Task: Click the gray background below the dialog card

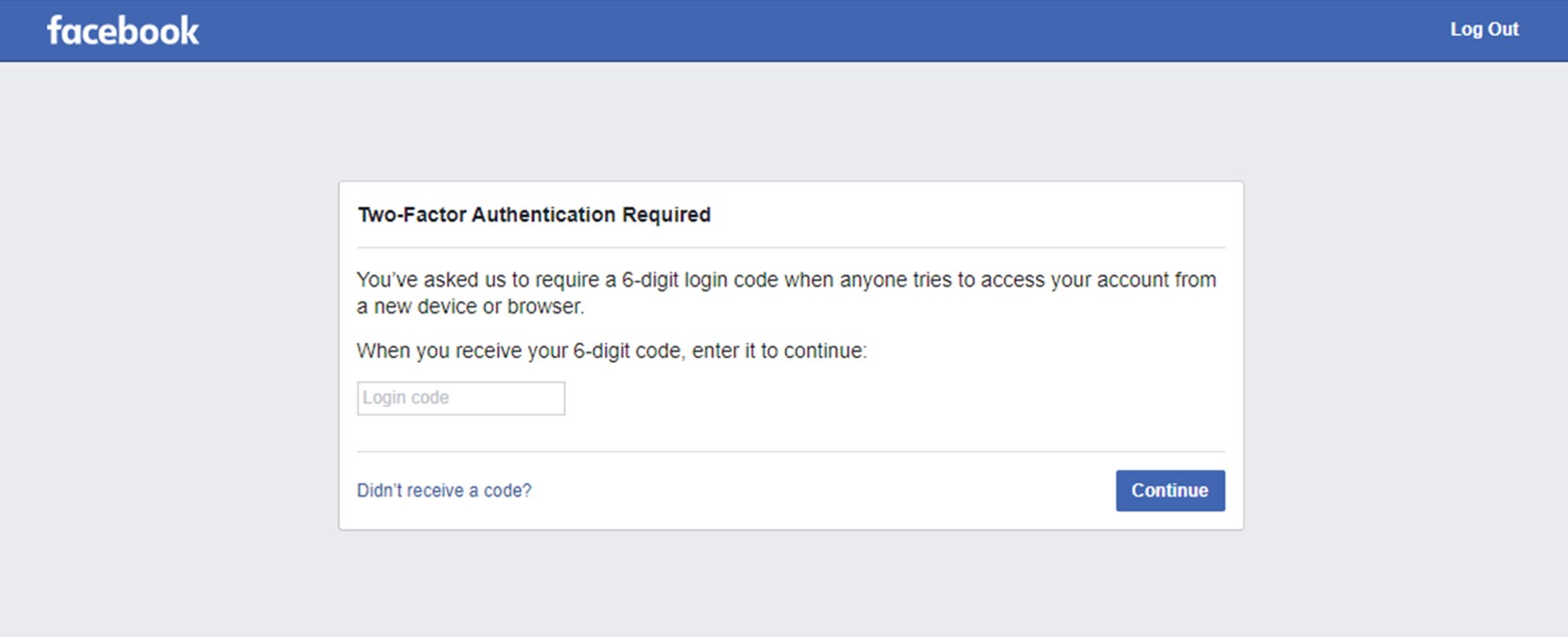Action: tap(791, 584)
